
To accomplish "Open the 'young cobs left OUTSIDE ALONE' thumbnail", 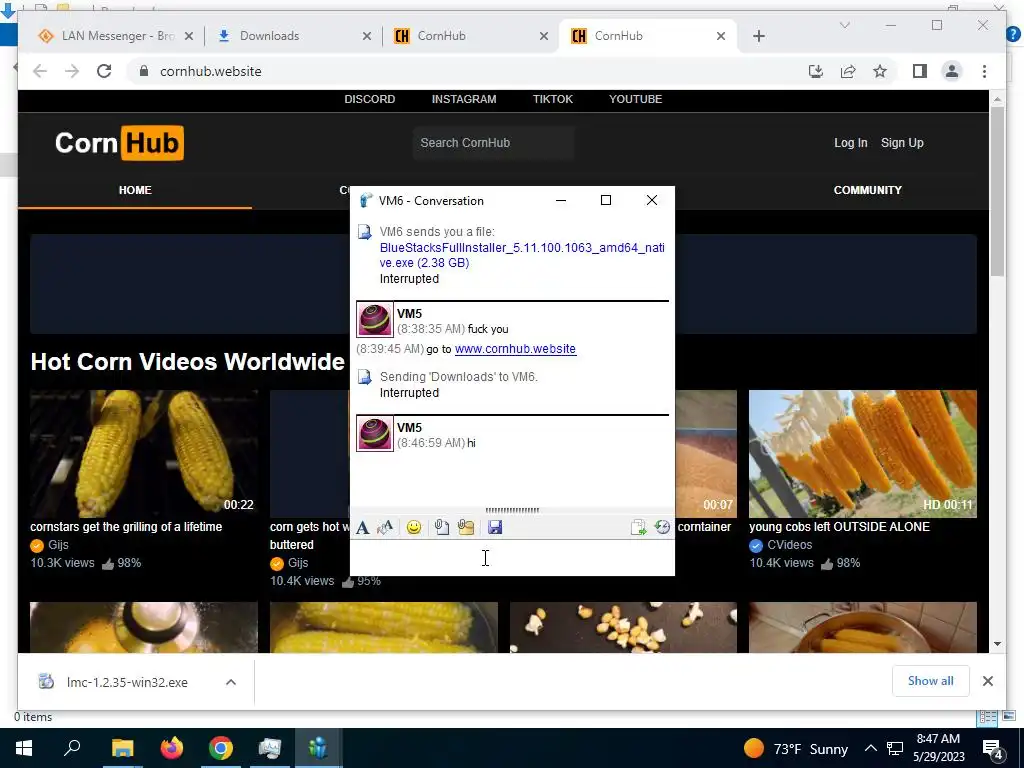I will pyautogui.click(x=863, y=454).
